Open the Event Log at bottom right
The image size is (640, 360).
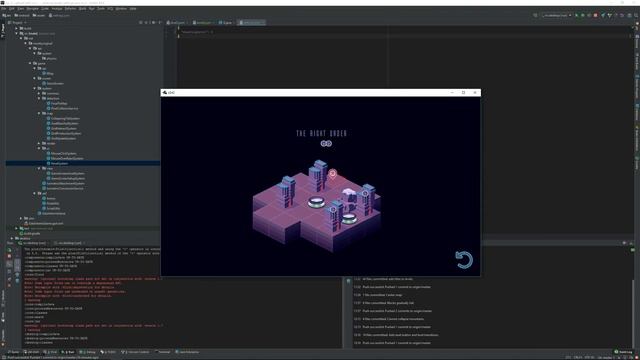623,352
